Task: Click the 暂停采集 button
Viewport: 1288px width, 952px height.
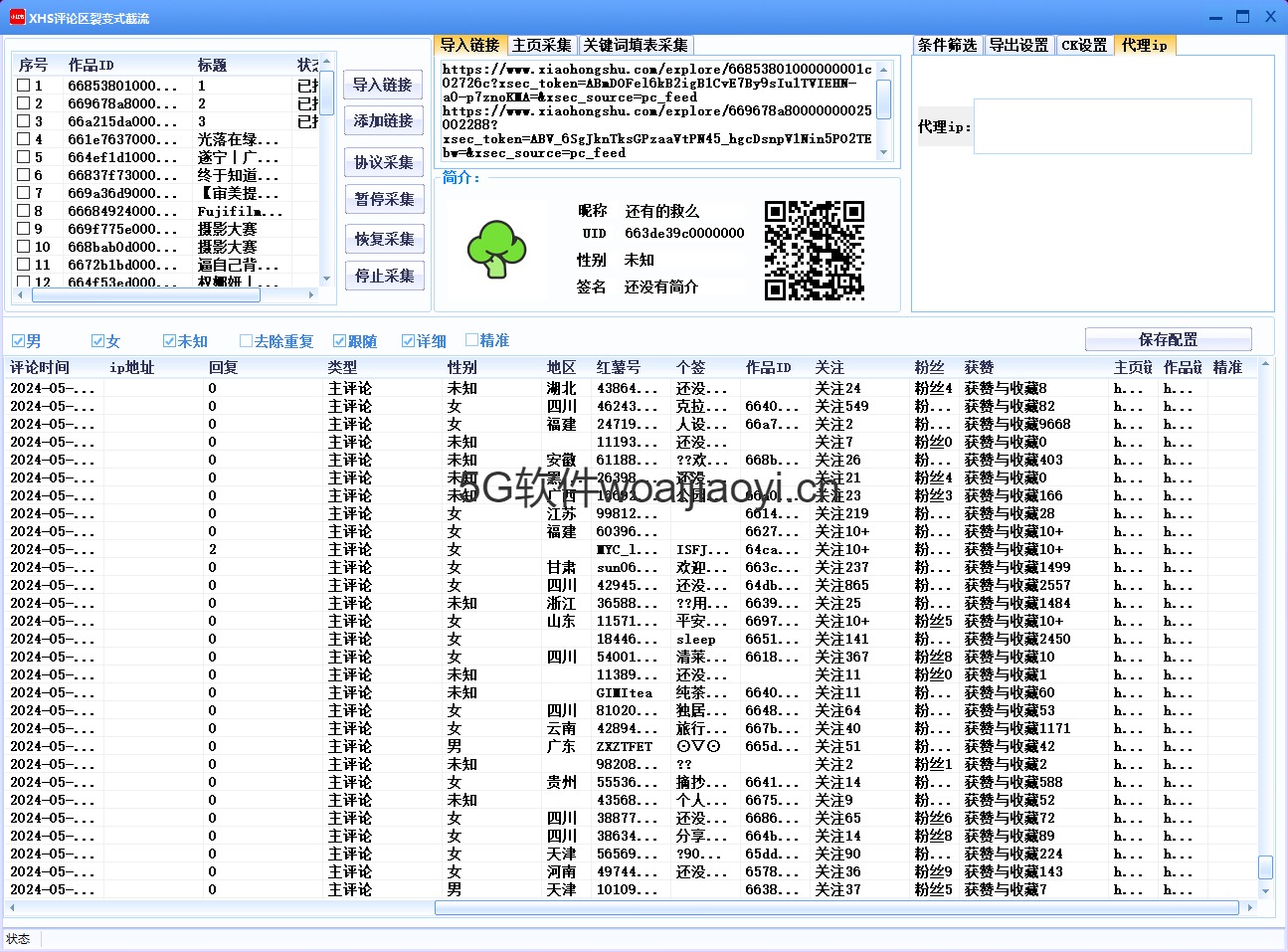Action: coord(383,199)
